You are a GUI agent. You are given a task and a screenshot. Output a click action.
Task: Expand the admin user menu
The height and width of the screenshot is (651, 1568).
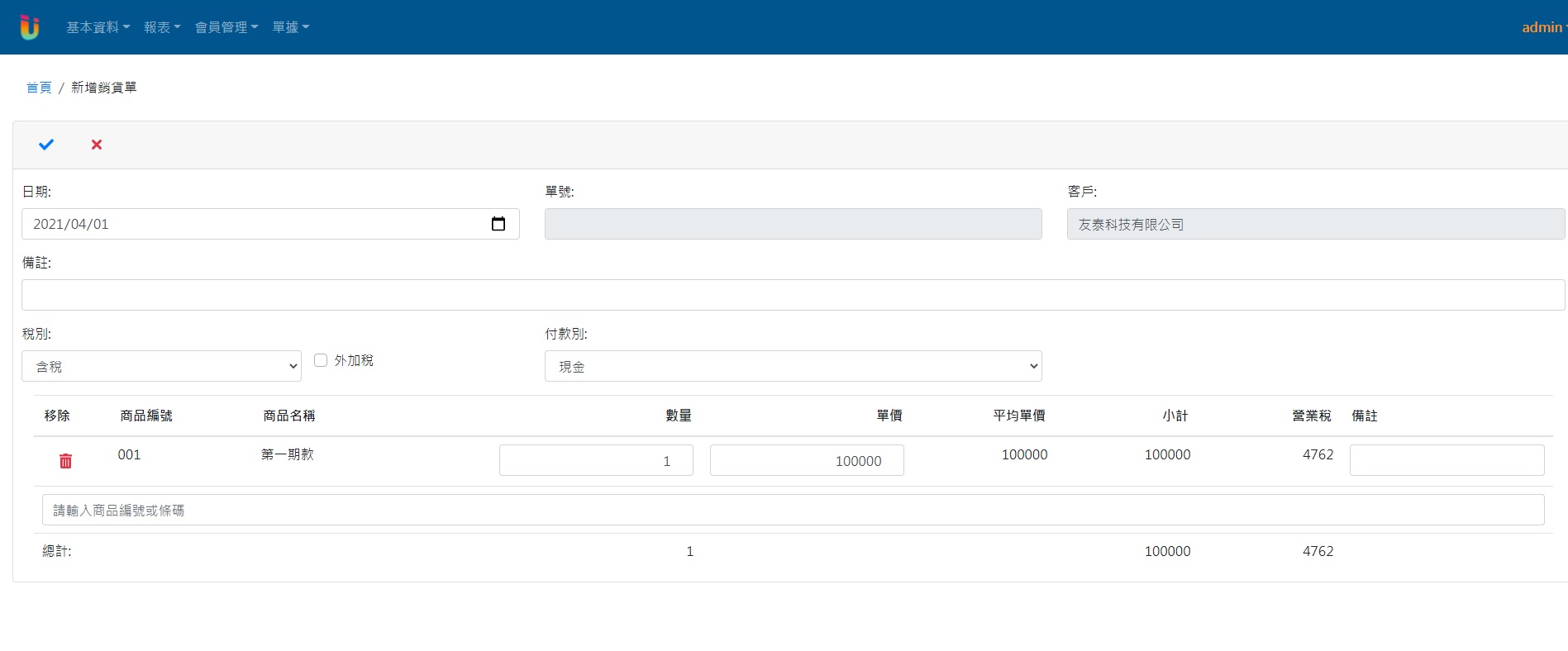click(1543, 27)
